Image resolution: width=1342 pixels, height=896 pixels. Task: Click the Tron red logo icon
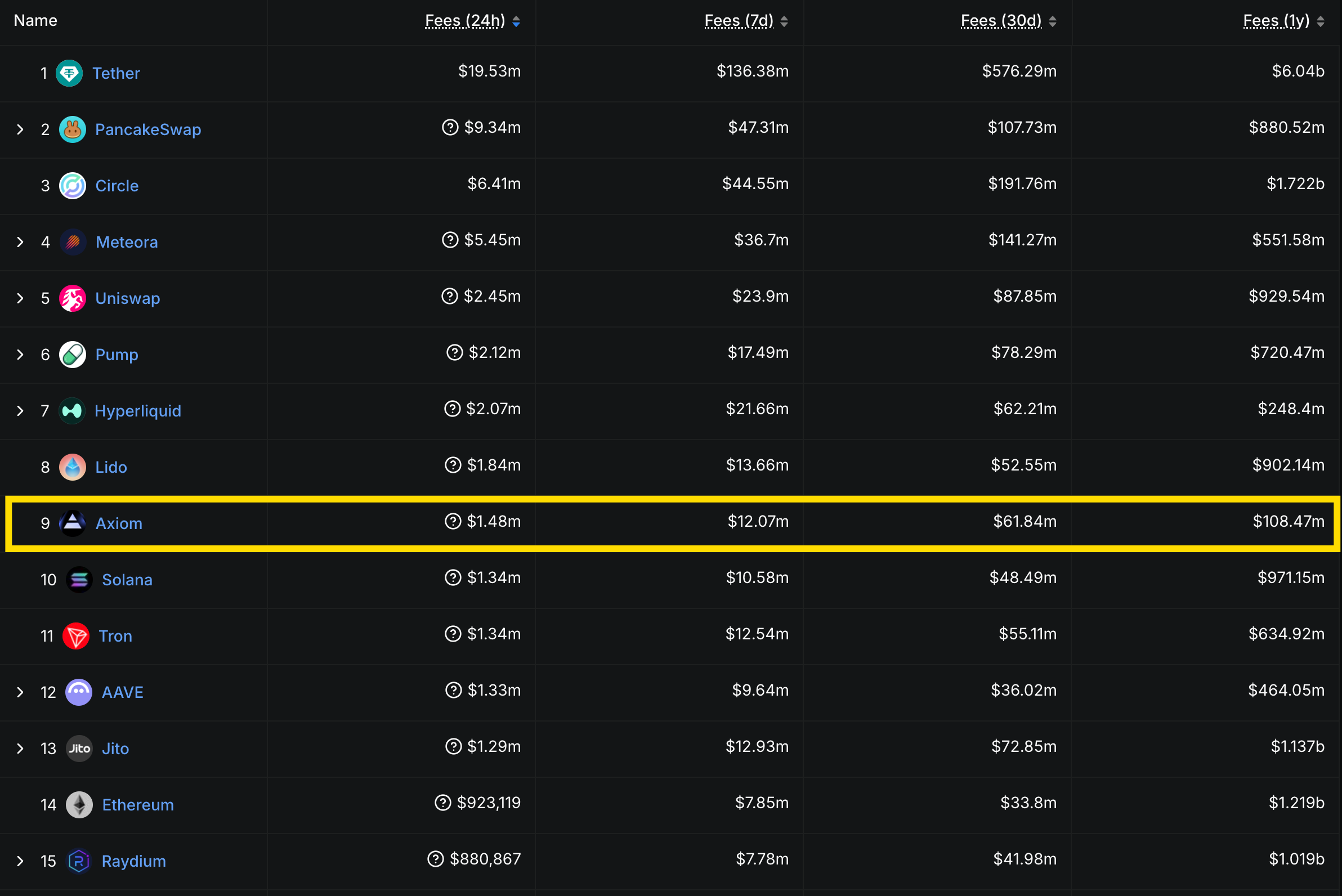pyautogui.click(x=75, y=636)
